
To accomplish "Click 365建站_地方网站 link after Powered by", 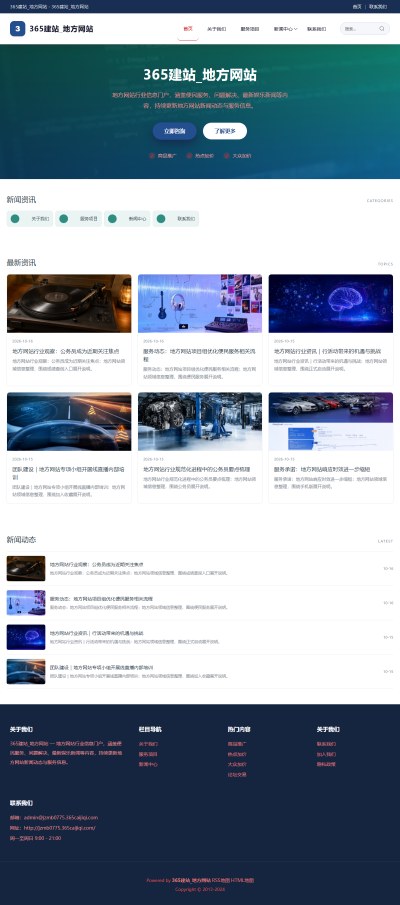I will 191,880.
